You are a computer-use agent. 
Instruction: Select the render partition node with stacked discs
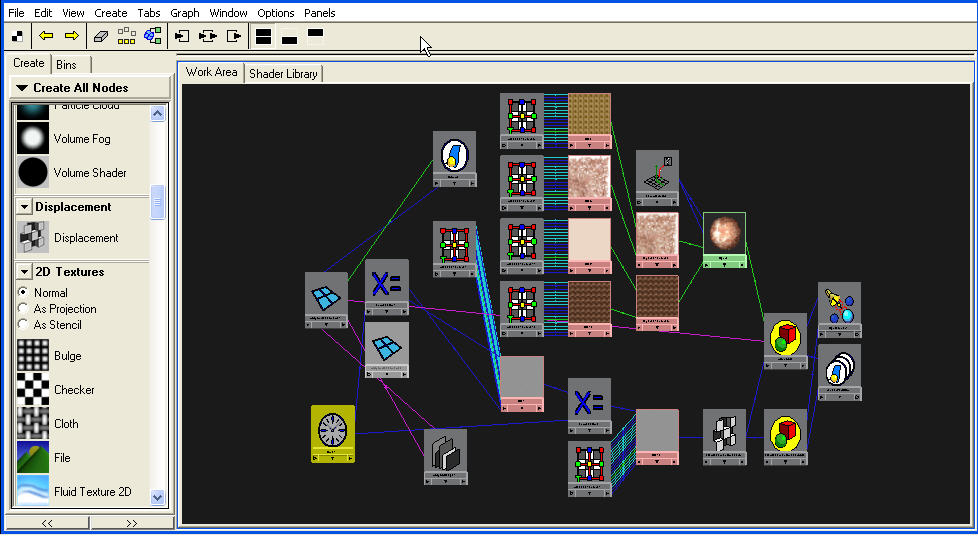(x=840, y=372)
